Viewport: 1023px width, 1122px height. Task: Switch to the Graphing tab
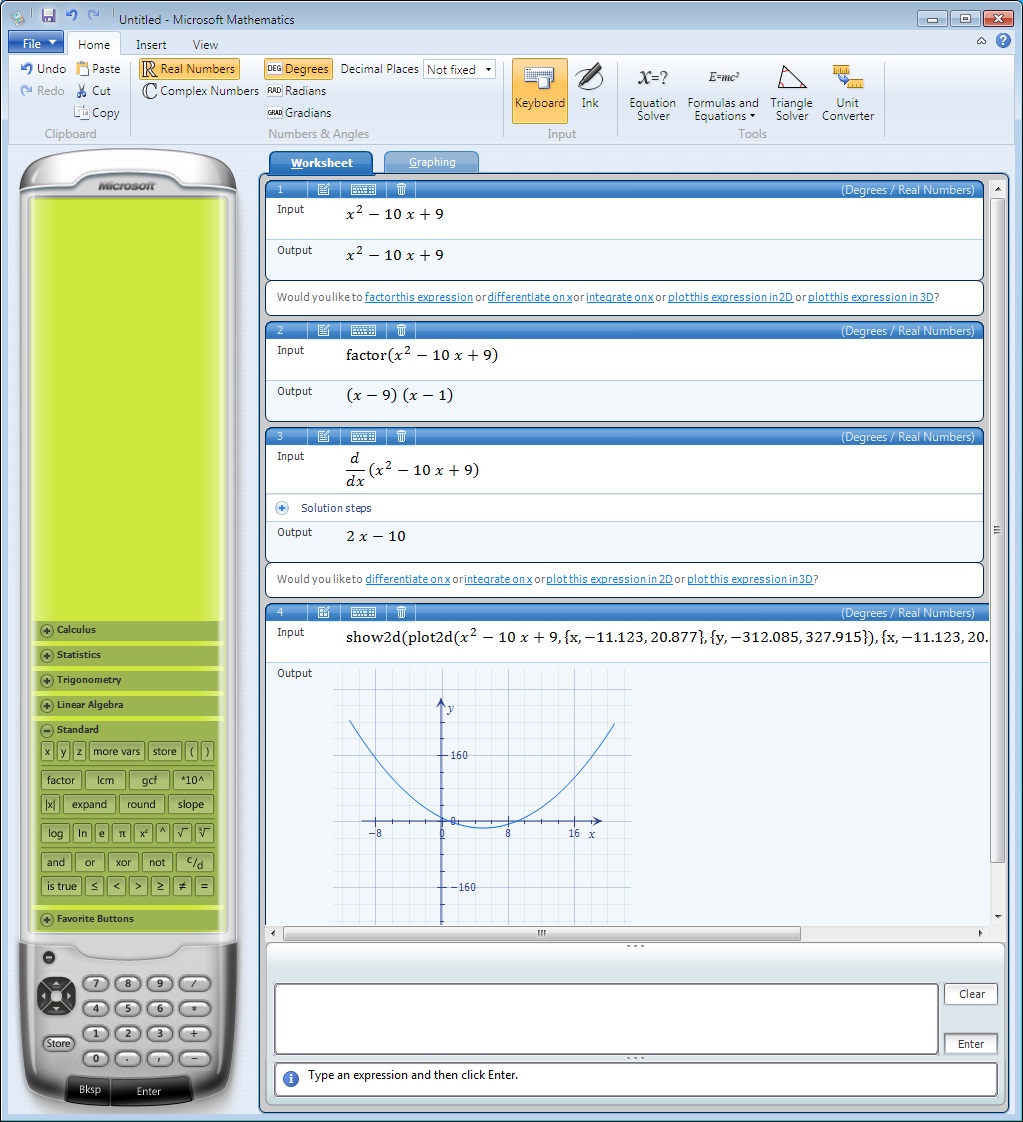click(431, 161)
